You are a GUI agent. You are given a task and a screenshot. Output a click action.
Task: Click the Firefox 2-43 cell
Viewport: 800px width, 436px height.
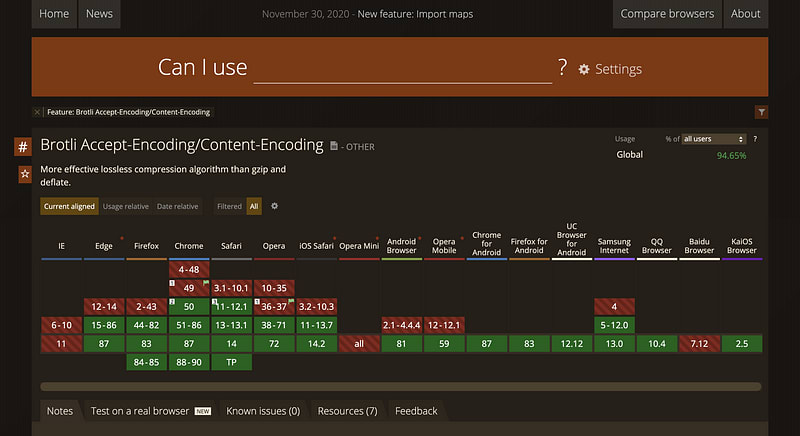pyautogui.click(x=146, y=306)
